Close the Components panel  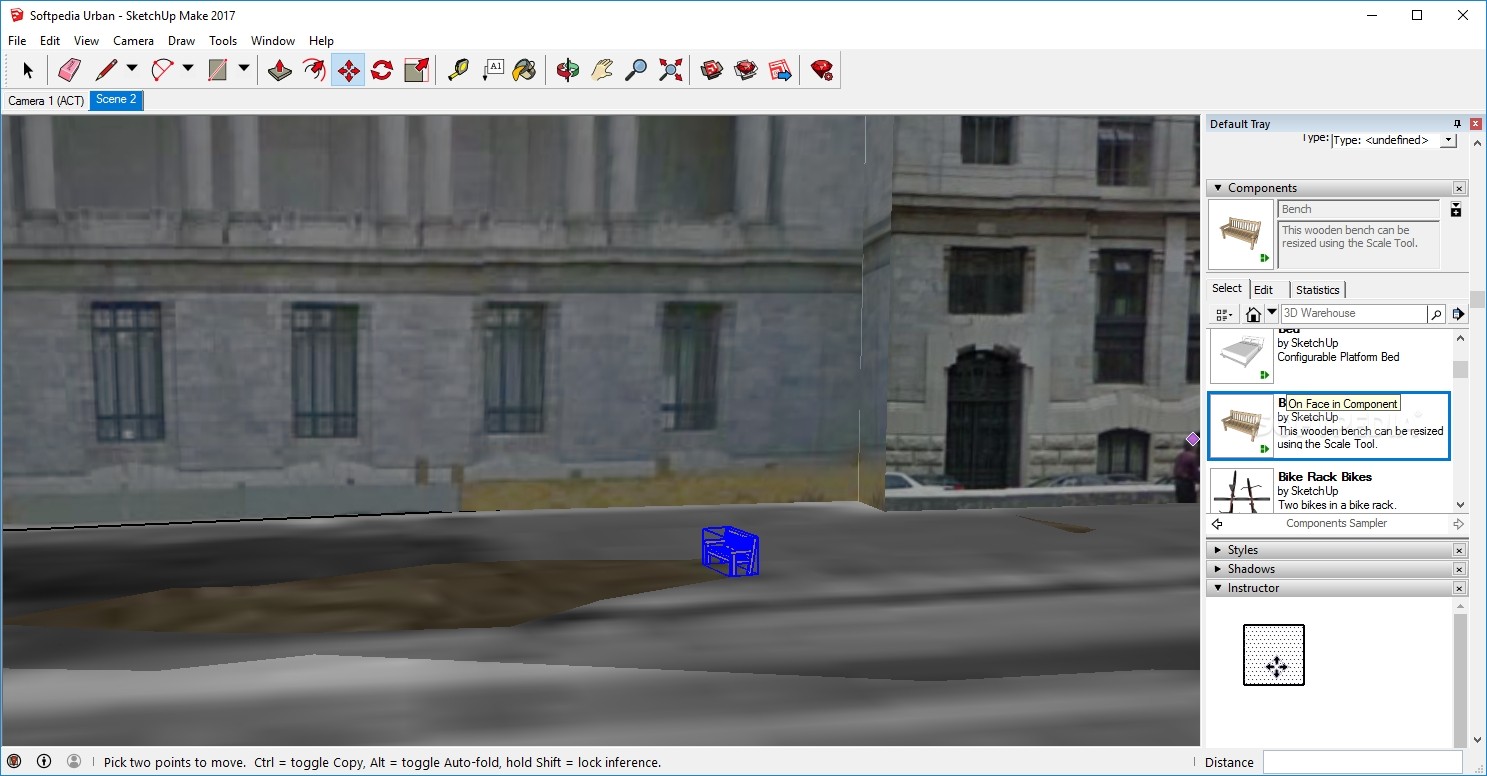coord(1459,188)
